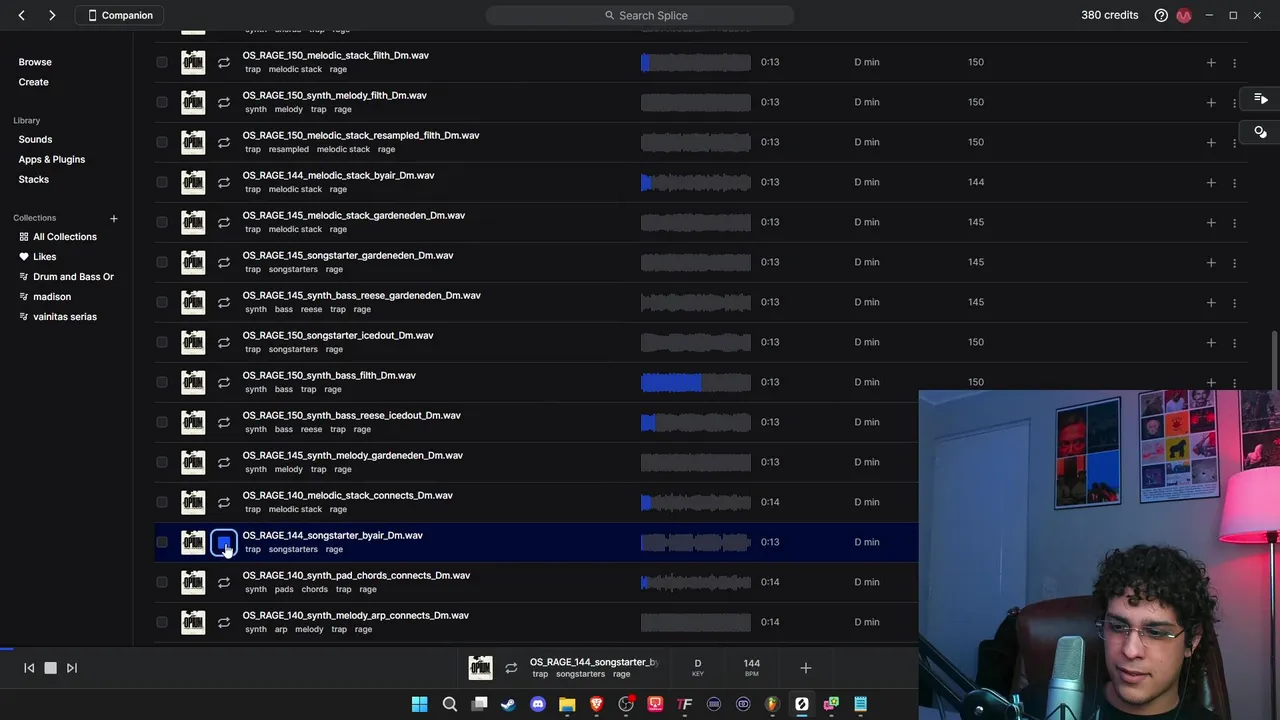Go forward with the right arrow
This screenshot has height=720, width=1280.
tap(52, 15)
